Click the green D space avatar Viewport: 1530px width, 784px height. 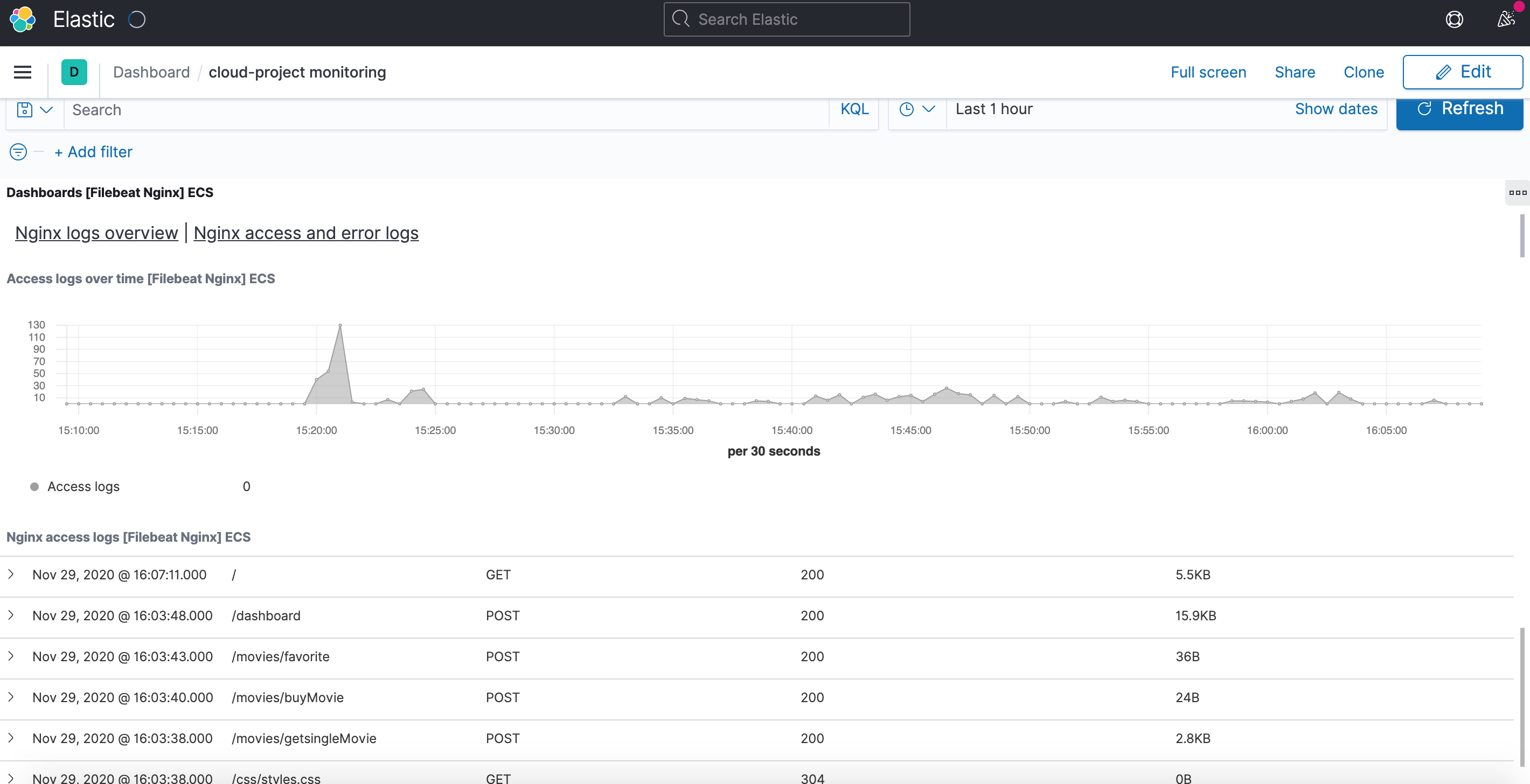click(74, 72)
